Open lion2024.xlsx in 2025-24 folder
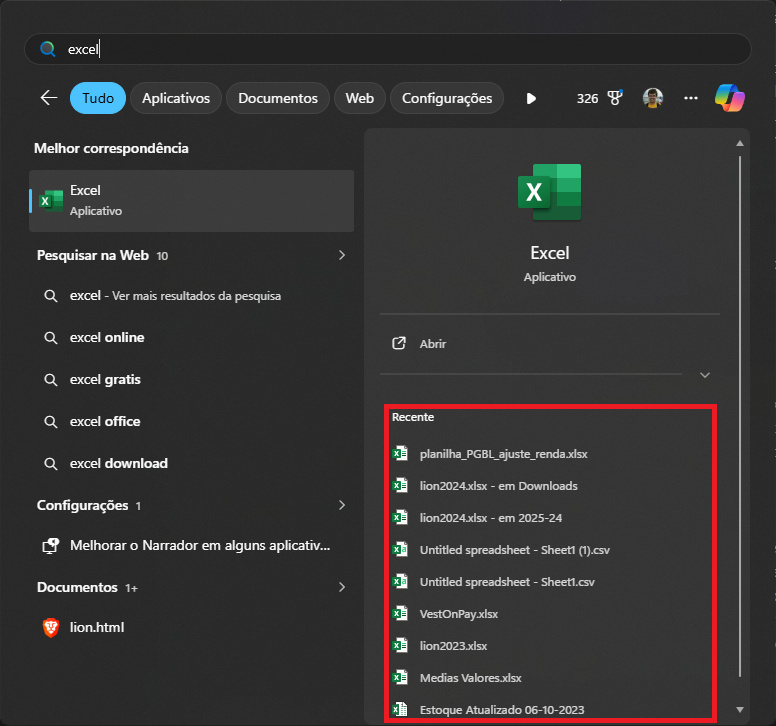Viewport: 776px width, 726px height. (x=549, y=518)
